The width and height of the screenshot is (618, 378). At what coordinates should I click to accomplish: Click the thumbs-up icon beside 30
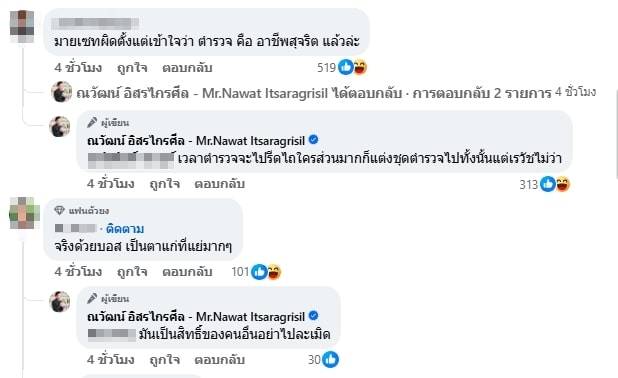click(330, 360)
